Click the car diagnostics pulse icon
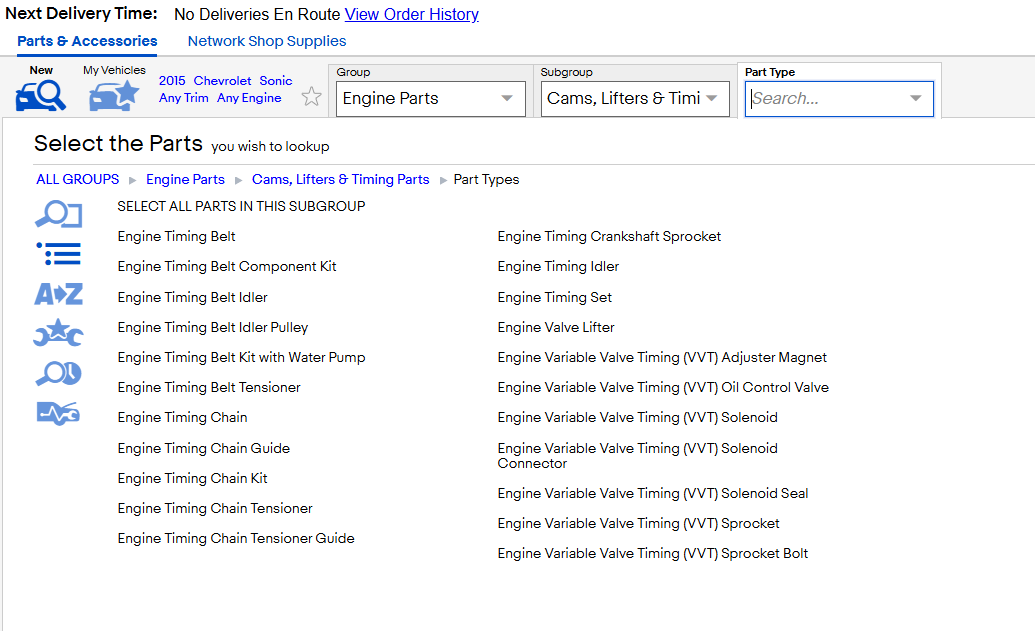 pos(58,413)
